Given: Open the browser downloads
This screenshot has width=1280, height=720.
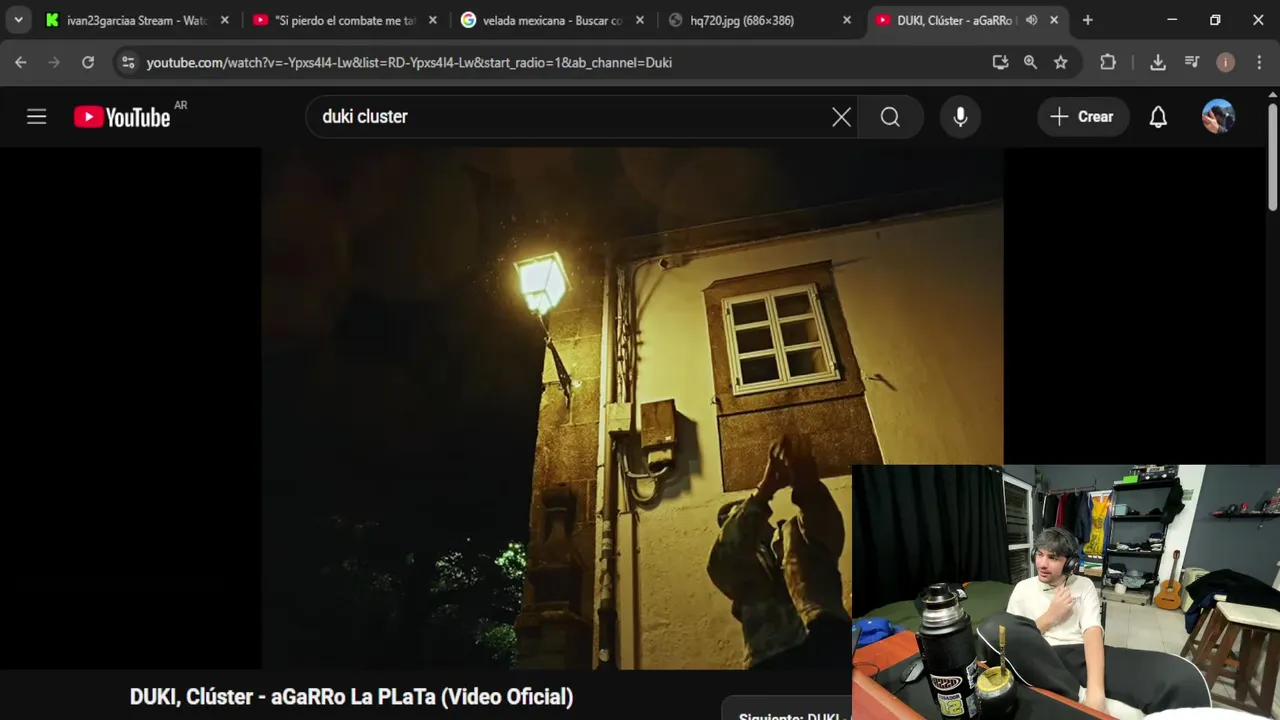Looking at the screenshot, I should tap(1158, 62).
